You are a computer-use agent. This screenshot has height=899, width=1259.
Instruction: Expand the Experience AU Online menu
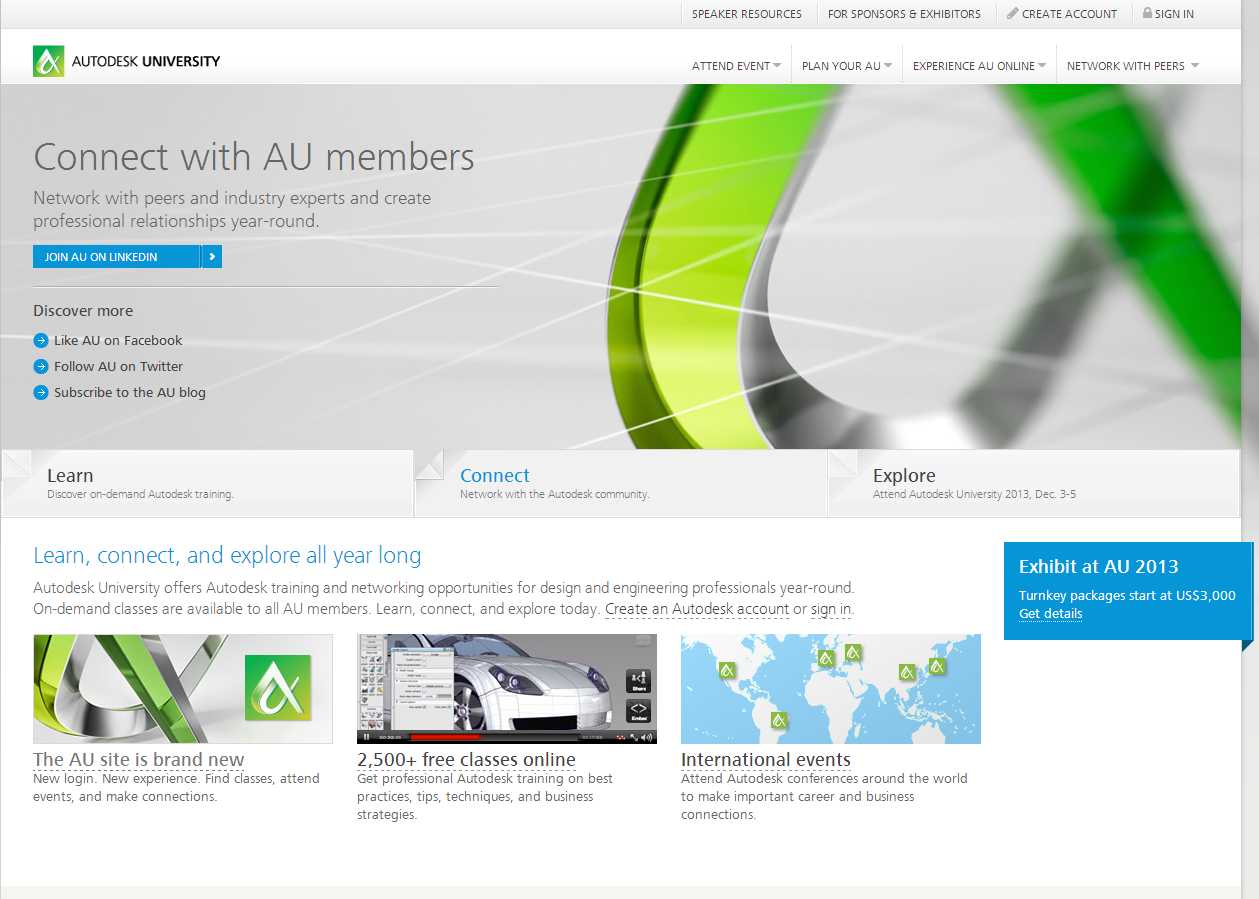point(979,66)
